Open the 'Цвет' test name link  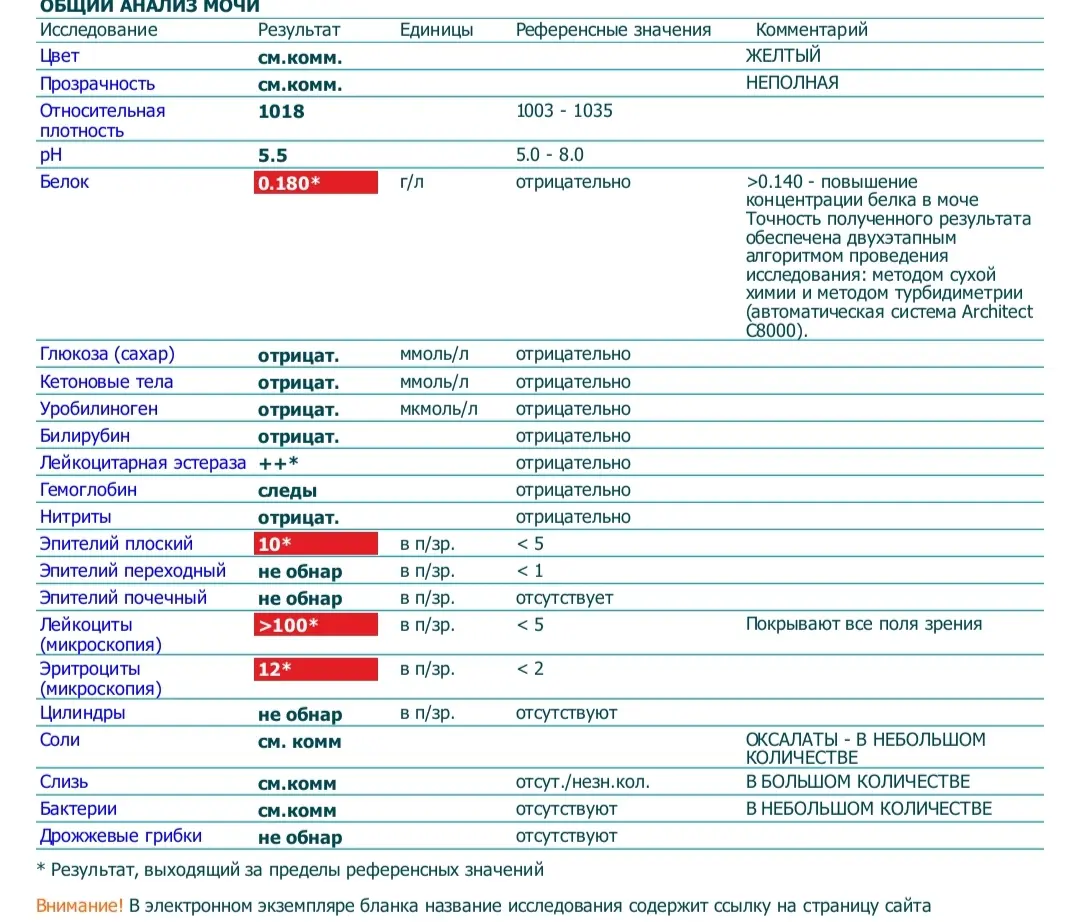point(59,56)
